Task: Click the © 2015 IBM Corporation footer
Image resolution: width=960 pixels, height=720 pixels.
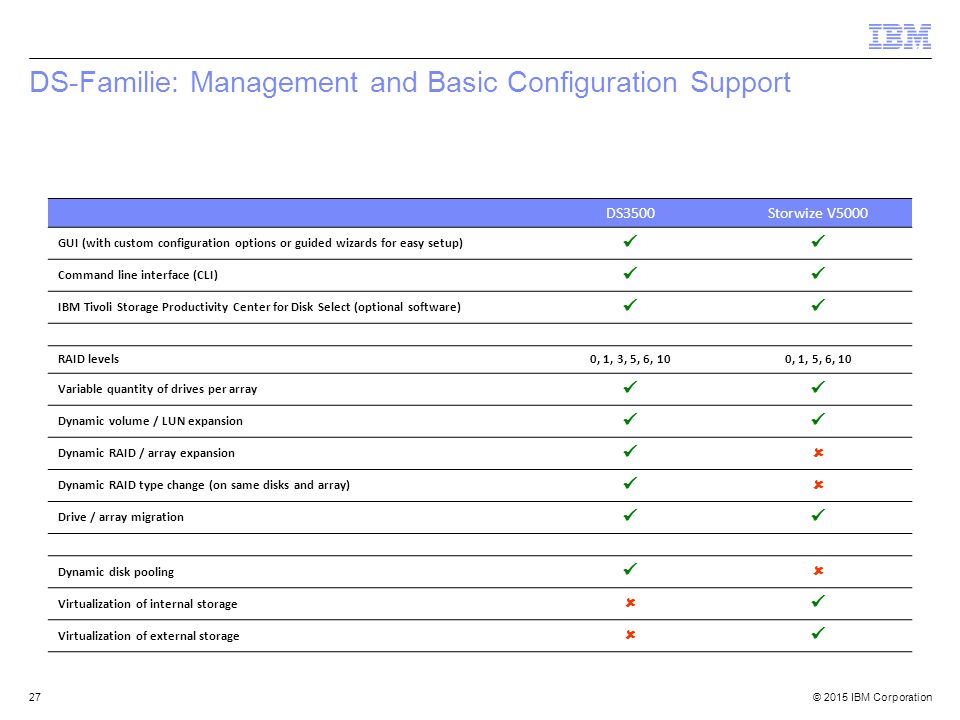Action: (872, 697)
